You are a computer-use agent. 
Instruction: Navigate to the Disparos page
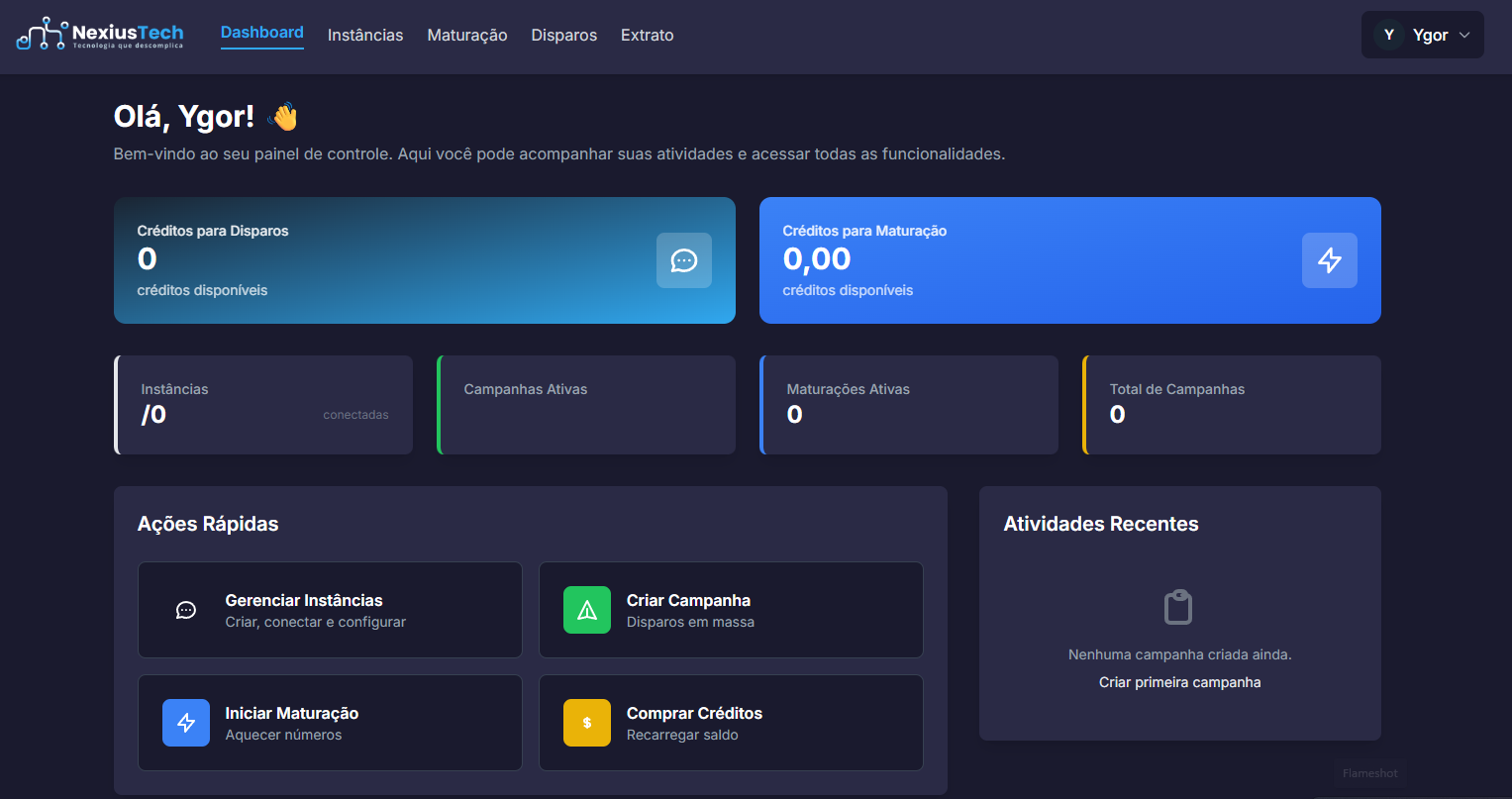pos(563,35)
